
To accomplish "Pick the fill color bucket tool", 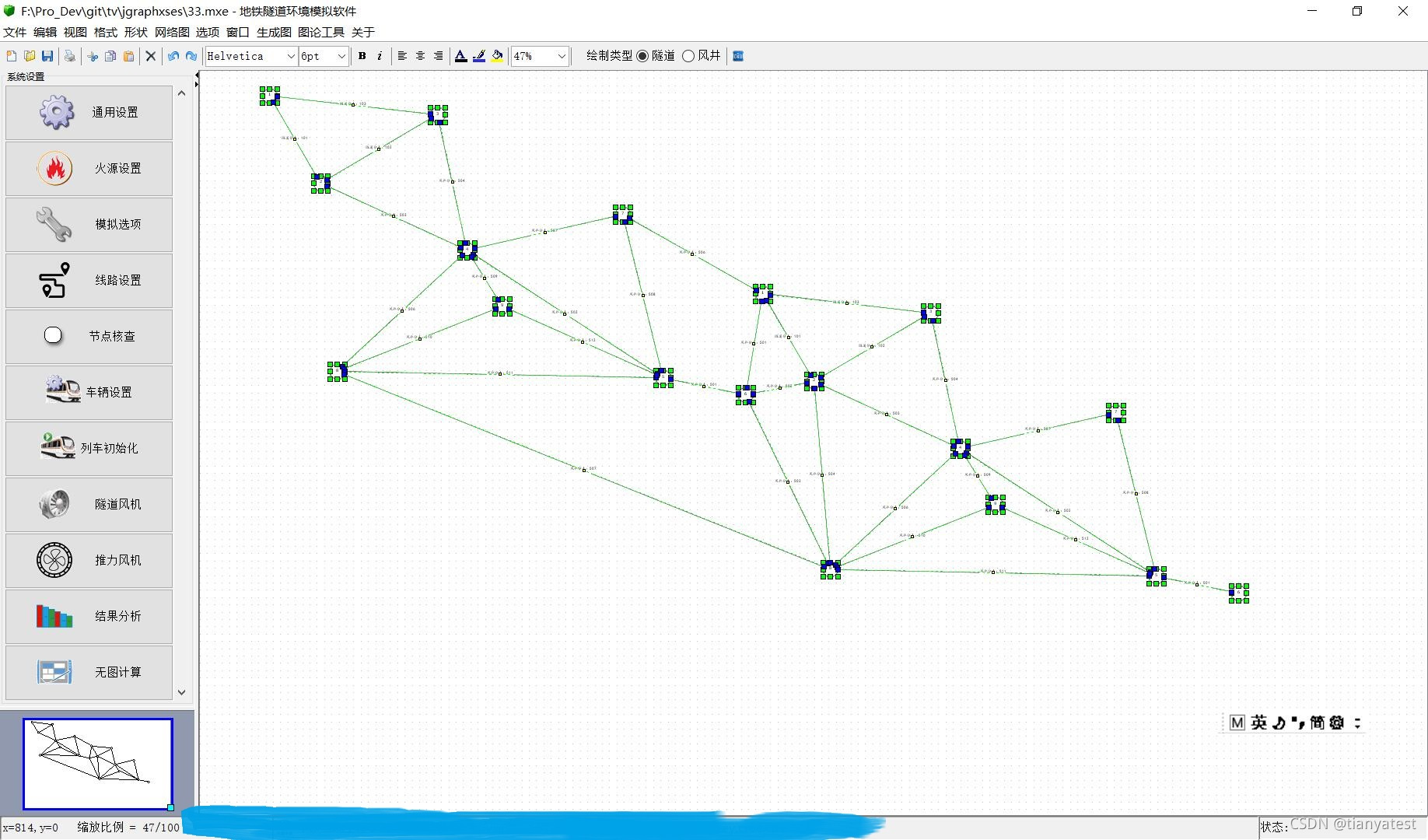I will 498,56.
